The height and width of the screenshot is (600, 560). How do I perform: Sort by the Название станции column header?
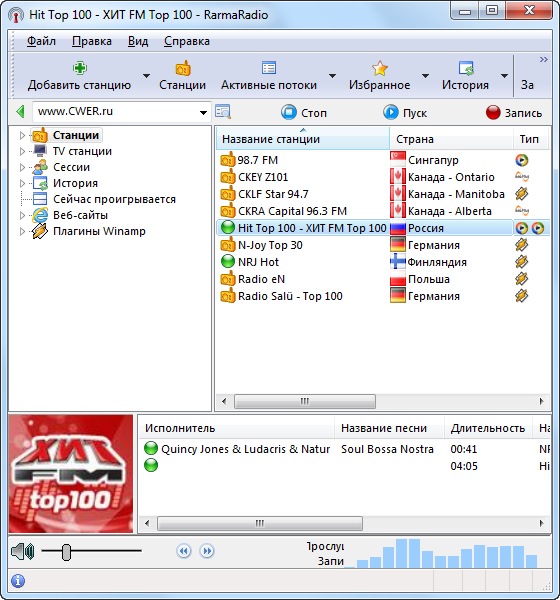[303, 139]
